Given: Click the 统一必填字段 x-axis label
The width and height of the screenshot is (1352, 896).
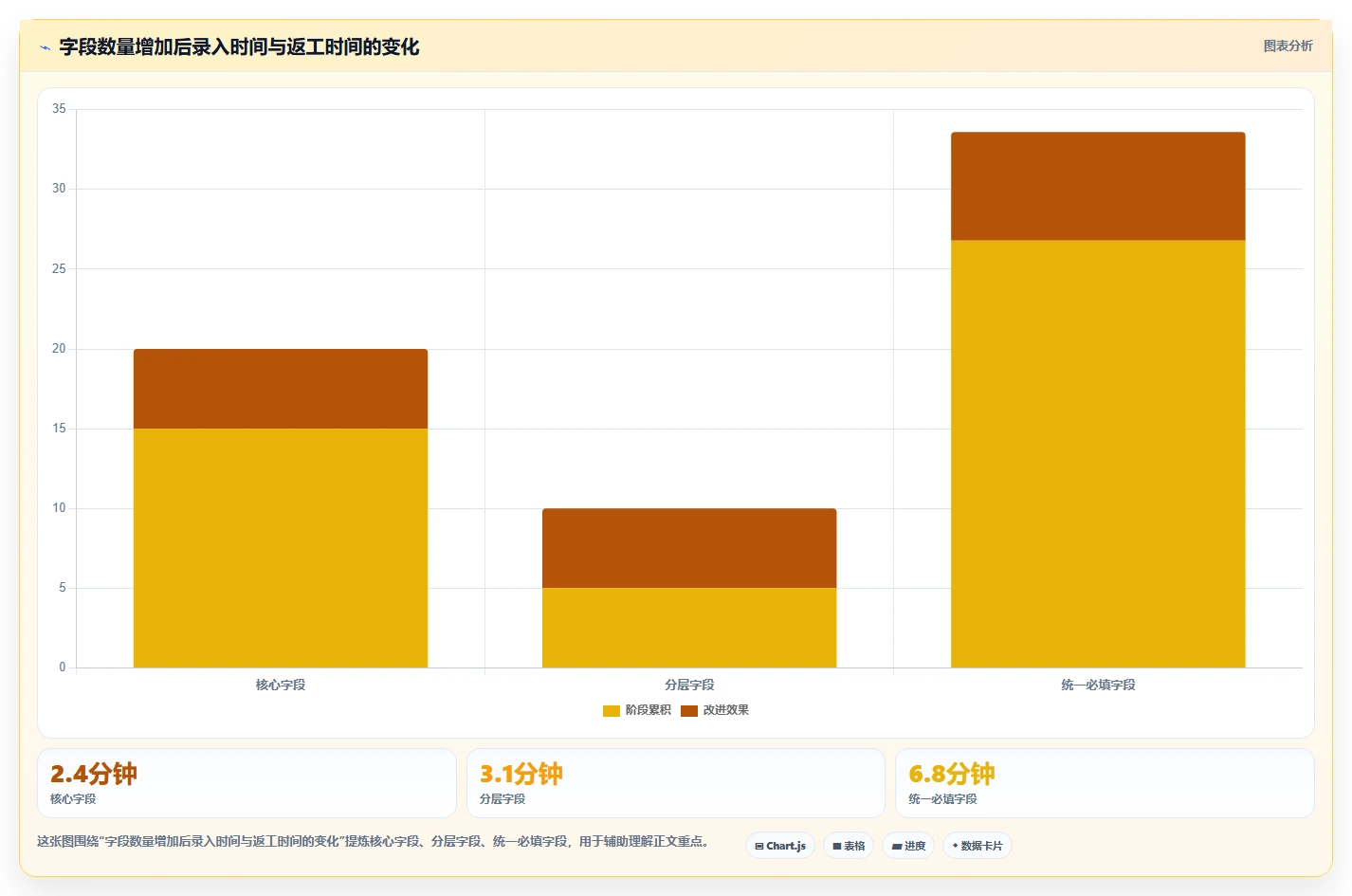Looking at the screenshot, I should [1098, 685].
